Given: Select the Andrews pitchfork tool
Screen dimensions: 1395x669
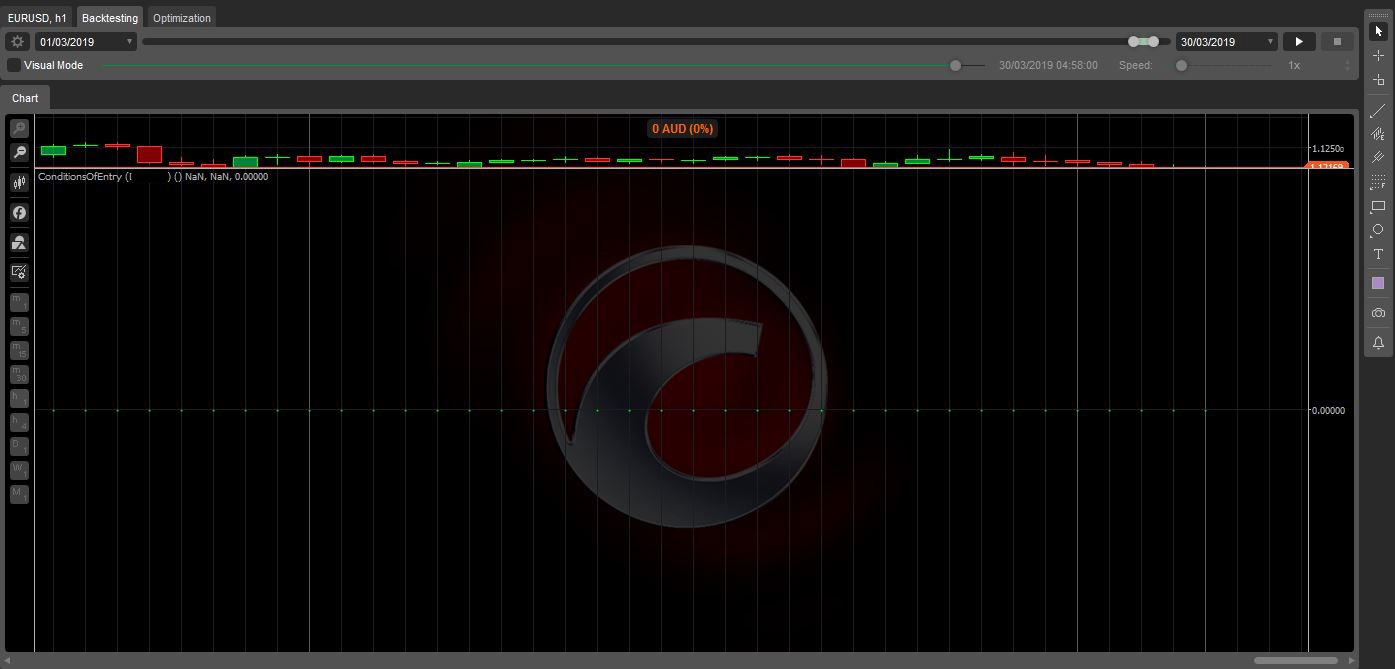Looking at the screenshot, I should 1378,134.
